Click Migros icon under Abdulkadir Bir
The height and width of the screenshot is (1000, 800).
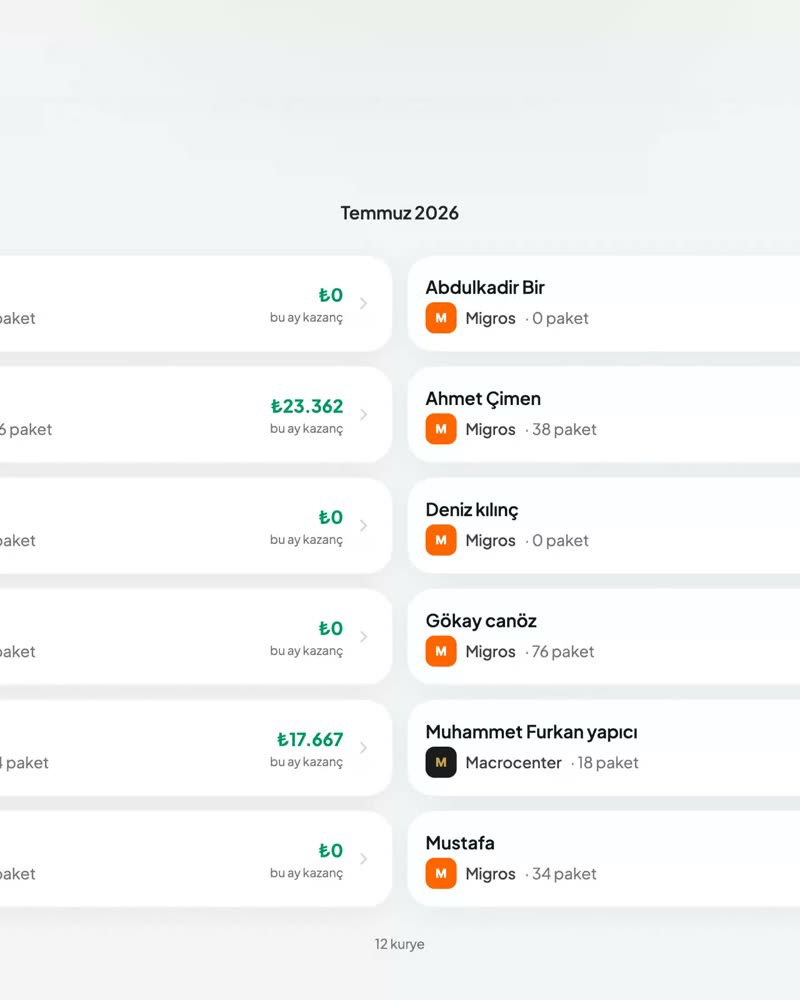pos(441,318)
